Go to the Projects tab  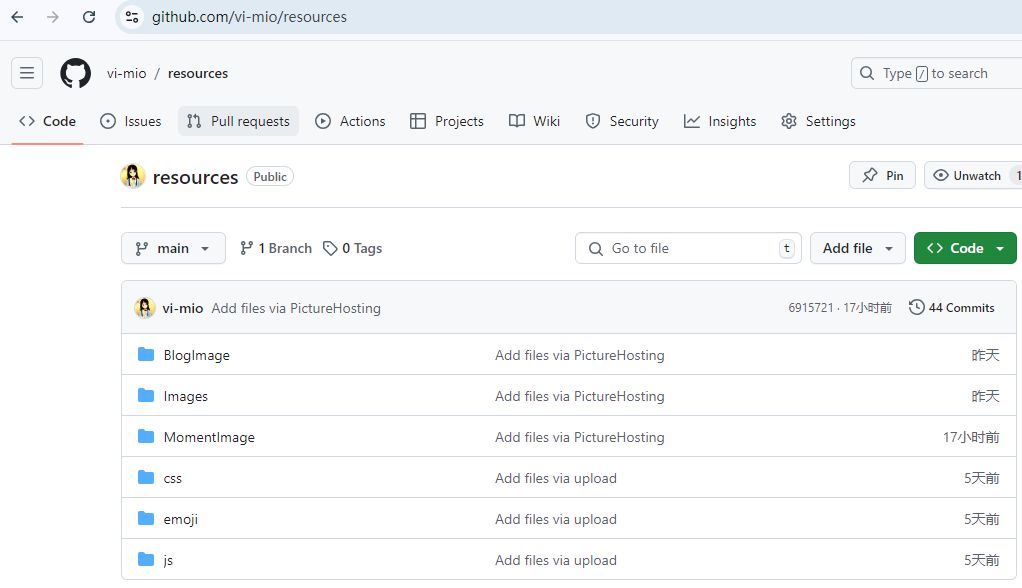(x=446, y=121)
